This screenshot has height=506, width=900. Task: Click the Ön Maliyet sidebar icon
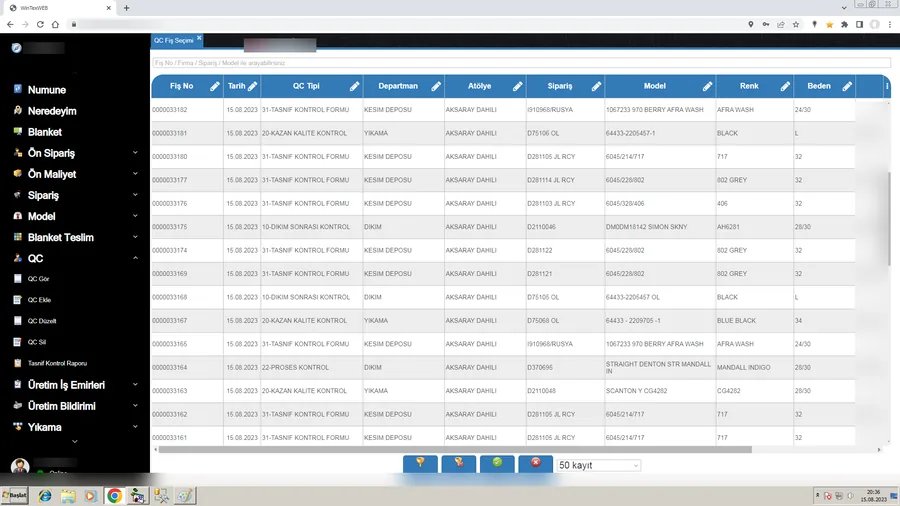[18, 173]
